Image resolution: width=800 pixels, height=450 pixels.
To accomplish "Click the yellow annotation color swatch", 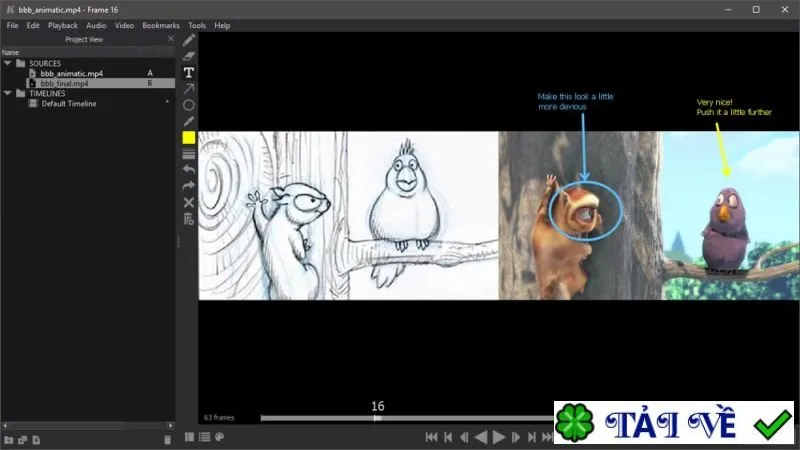I will point(189,138).
